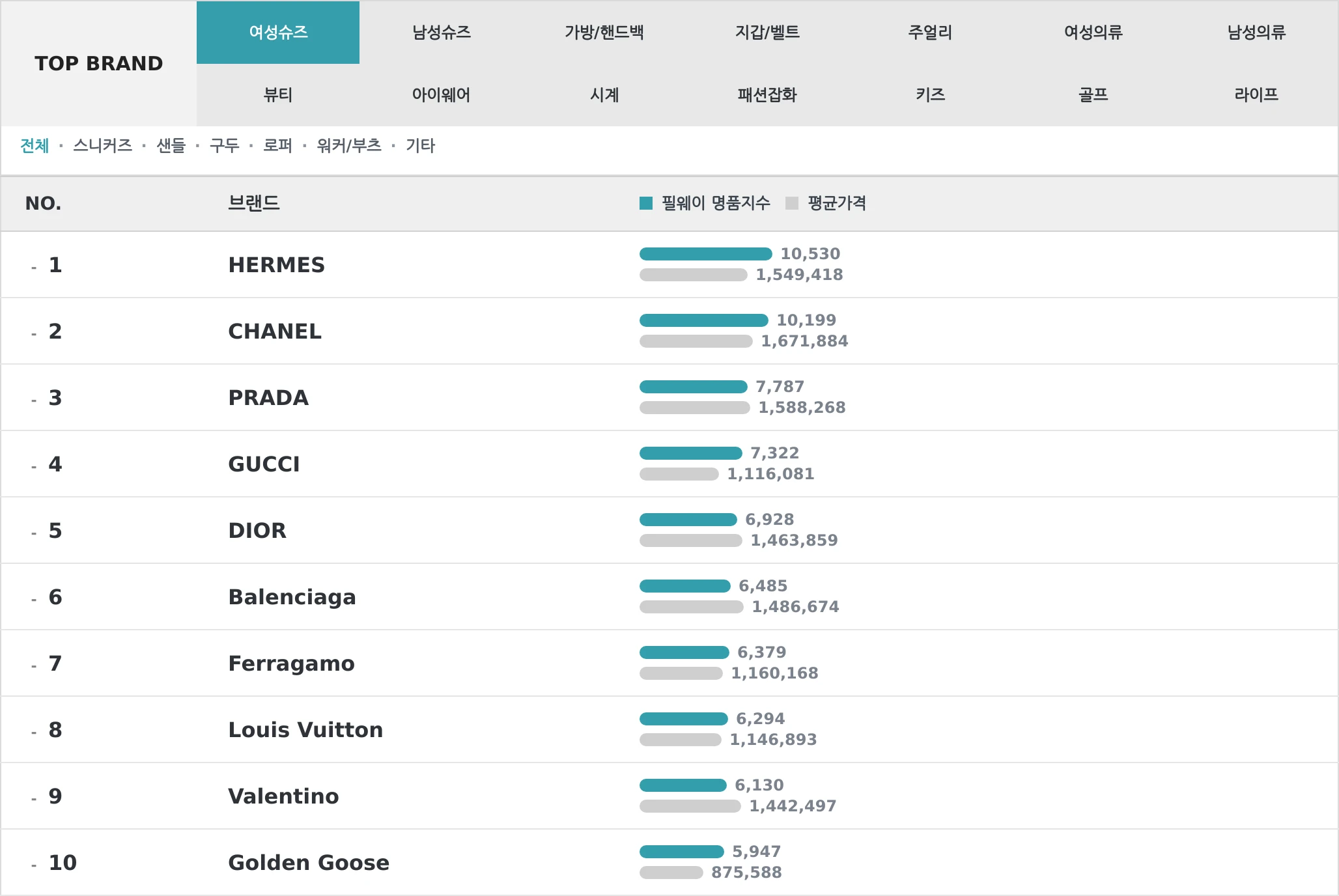This screenshot has height=896, width=1339.
Task: Filter by 스니커즈 subcategory
Action: (102, 145)
